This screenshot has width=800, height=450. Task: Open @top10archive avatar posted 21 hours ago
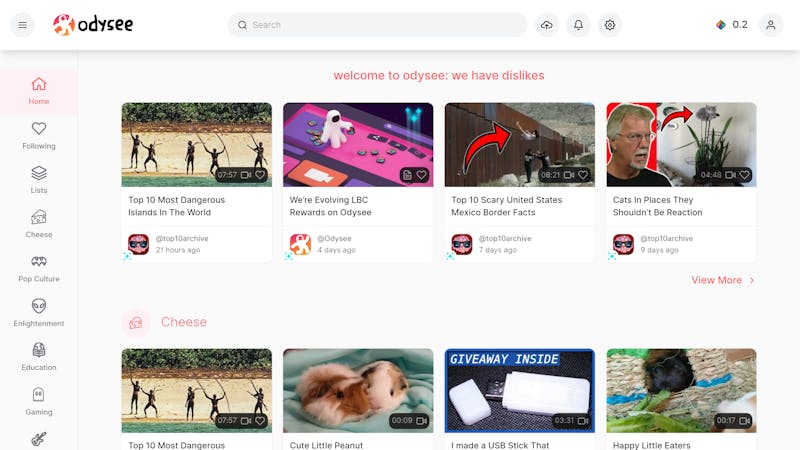pyautogui.click(x=138, y=244)
